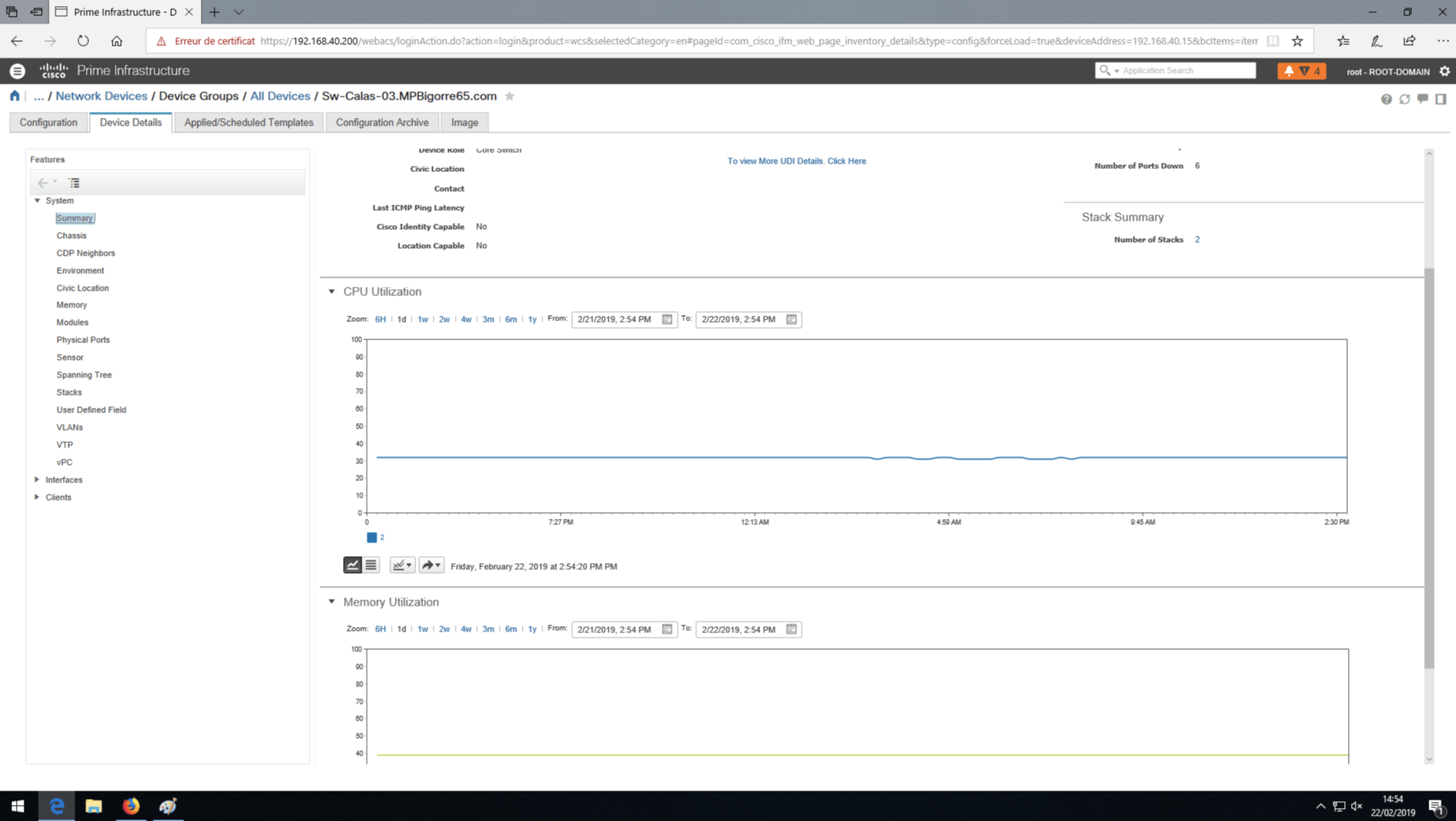Image resolution: width=1456 pixels, height=821 pixels.
Task: Open browser reading view icon
Action: click(1273, 41)
